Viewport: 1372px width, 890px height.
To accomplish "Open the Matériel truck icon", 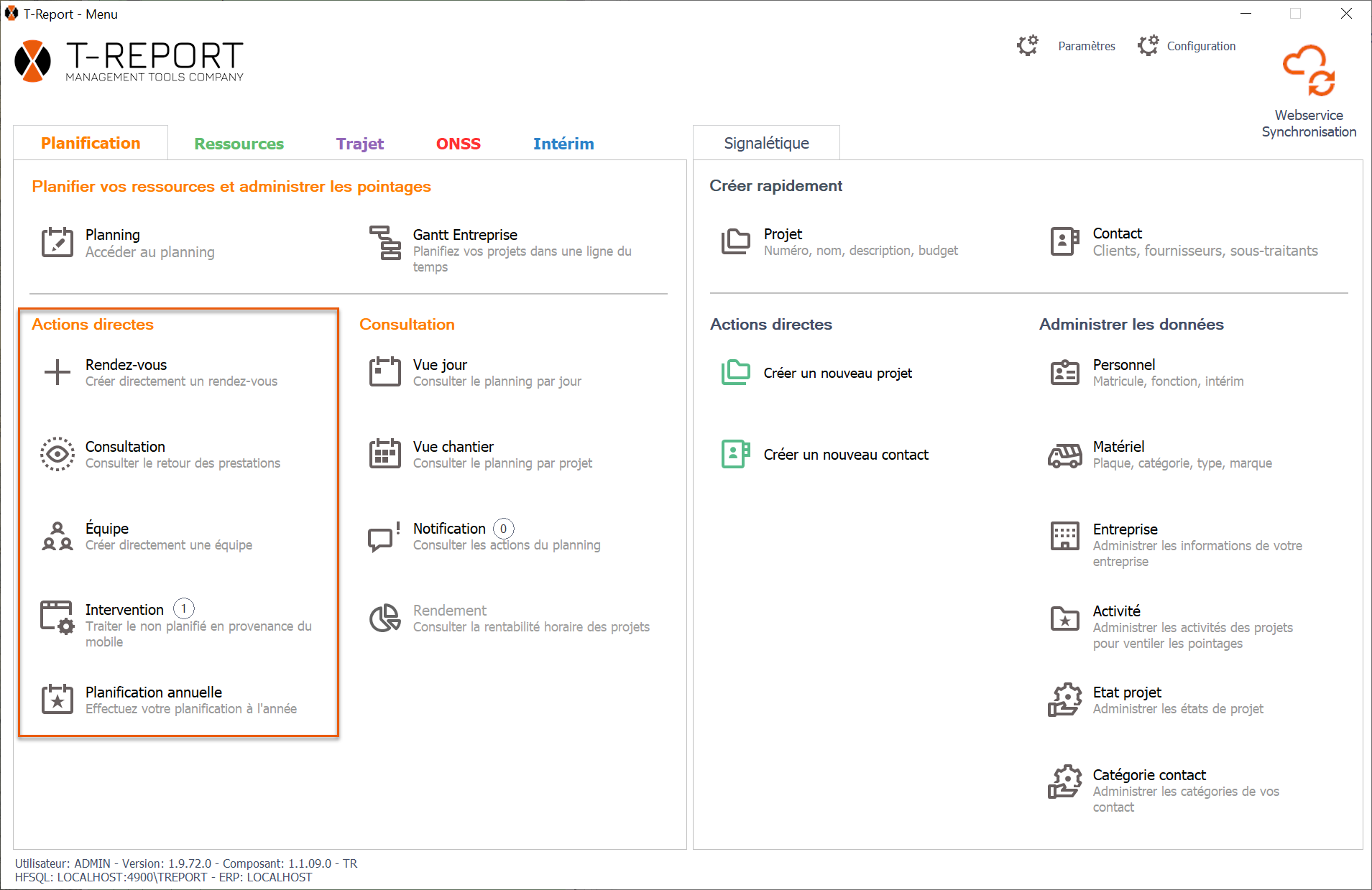I will tap(1064, 455).
